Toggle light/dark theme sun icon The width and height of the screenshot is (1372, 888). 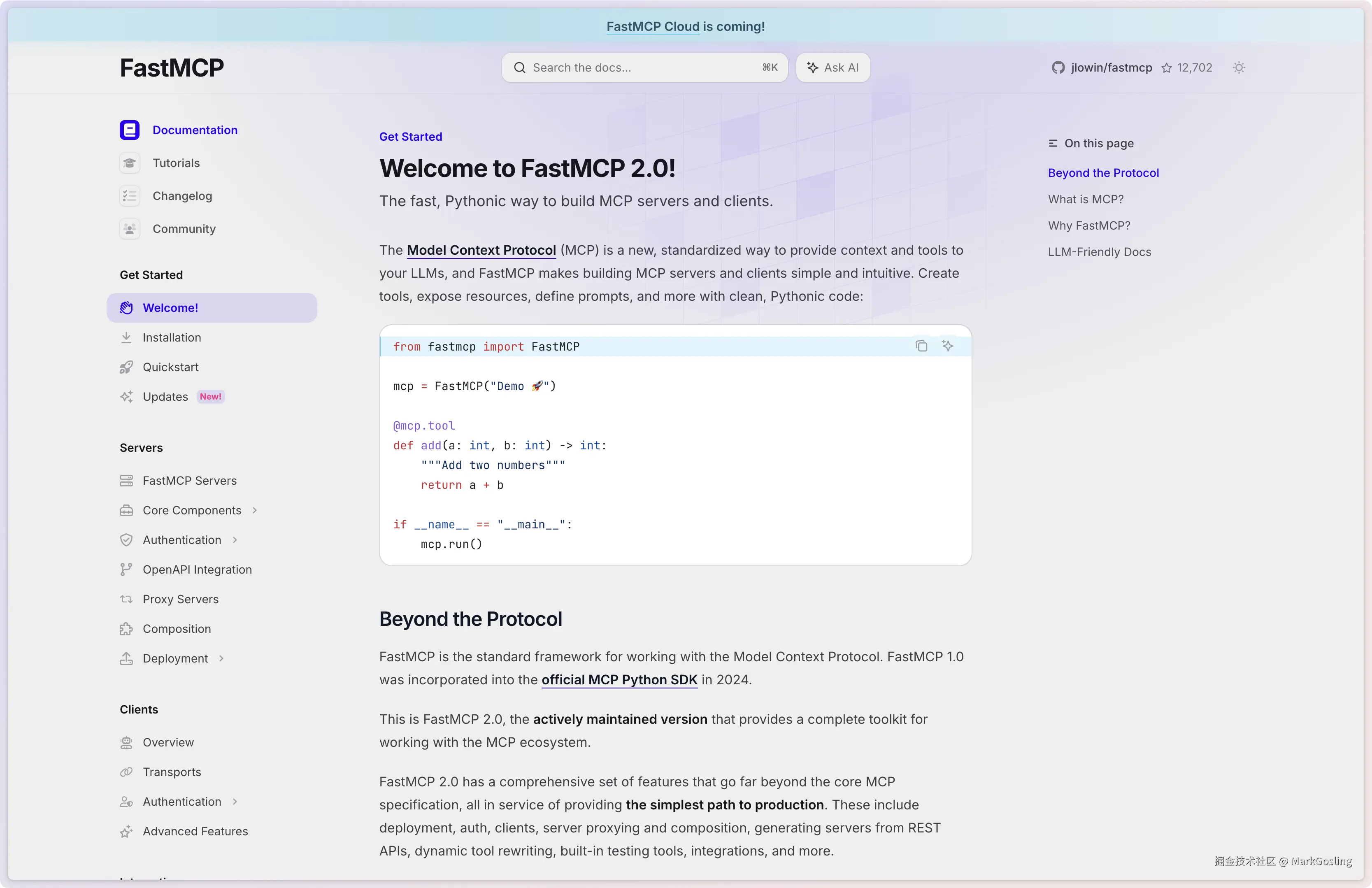pyautogui.click(x=1239, y=68)
